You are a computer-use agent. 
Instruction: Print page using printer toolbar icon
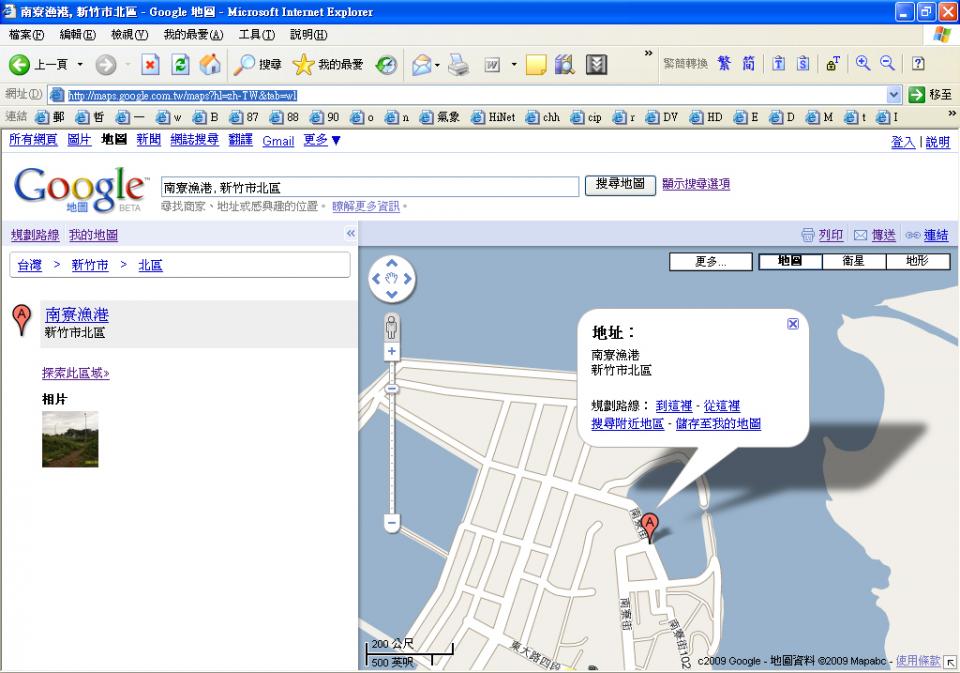[458, 64]
